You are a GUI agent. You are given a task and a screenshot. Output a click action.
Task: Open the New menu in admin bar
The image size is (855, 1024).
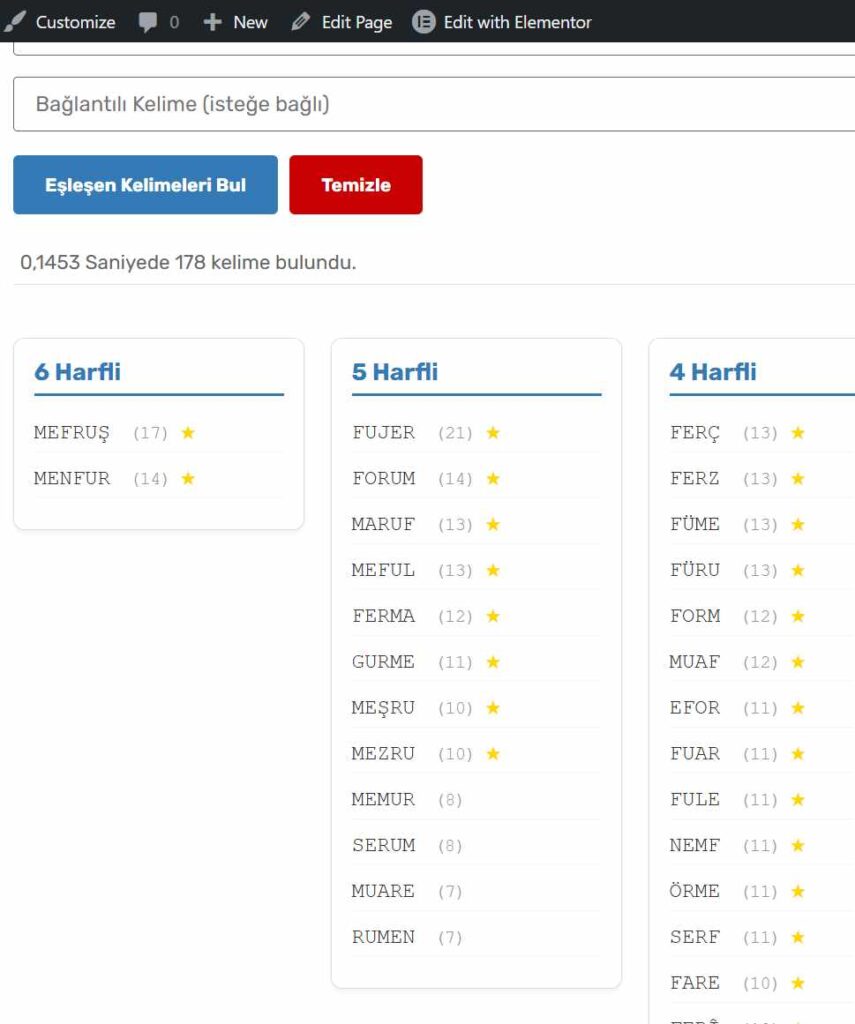(236, 22)
